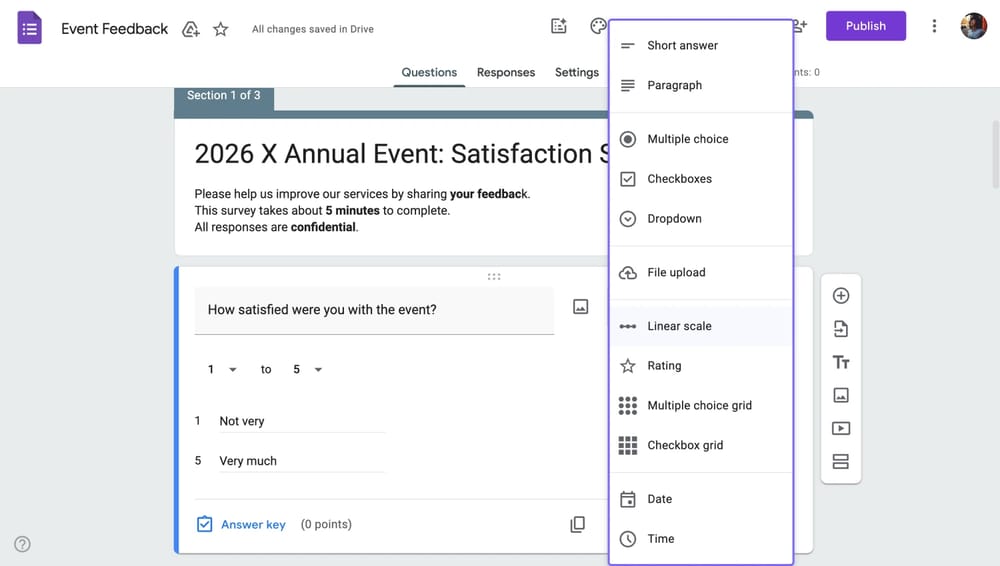1000x566 pixels.
Task: Open the Google Forms home icon
Action: pyautogui.click(x=29, y=28)
